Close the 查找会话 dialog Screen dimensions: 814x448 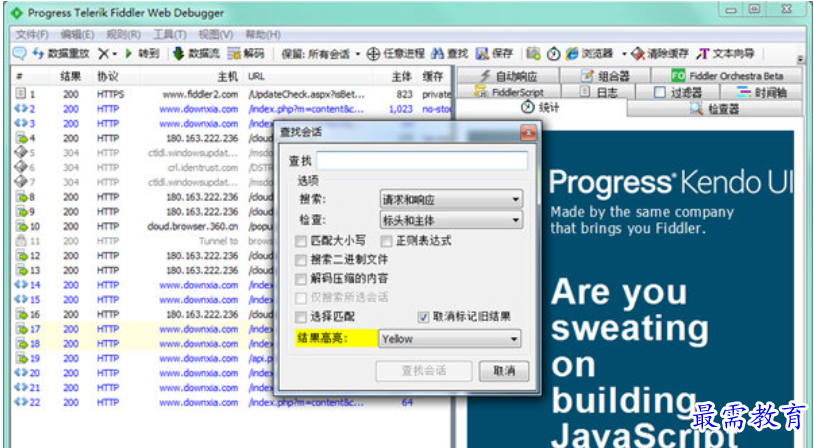click(528, 133)
